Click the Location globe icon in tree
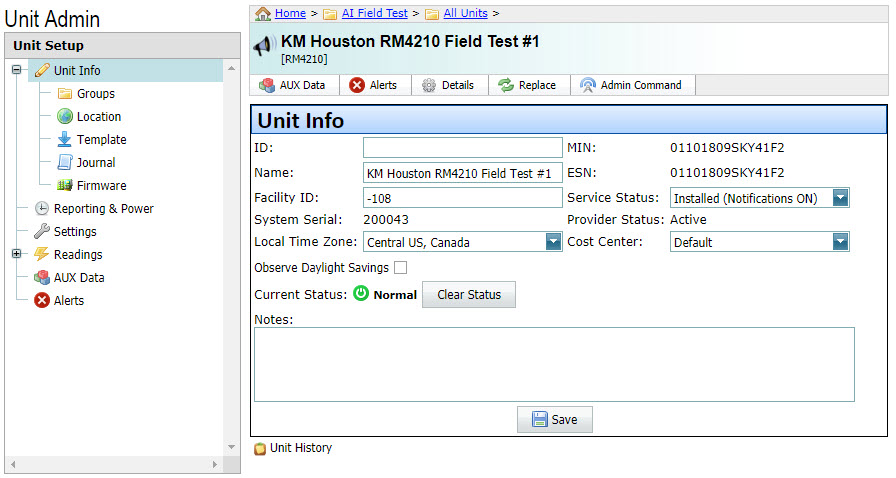Viewport: 896px width, 478px height. 65,116
